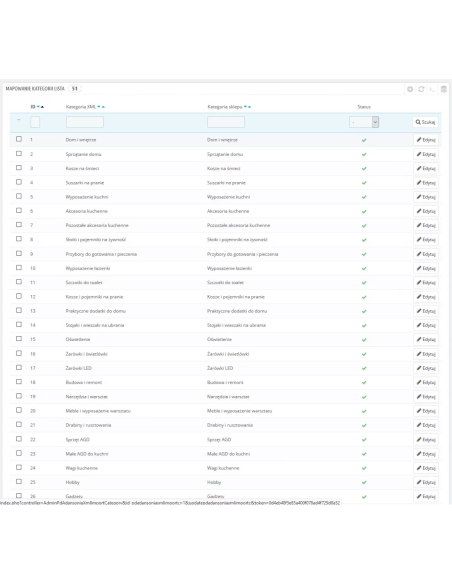Image resolution: width=452 pixels, height=584 pixels.
Task: Toggle status checkmark for Dom i wnętrze
Action: pos(364,140)
